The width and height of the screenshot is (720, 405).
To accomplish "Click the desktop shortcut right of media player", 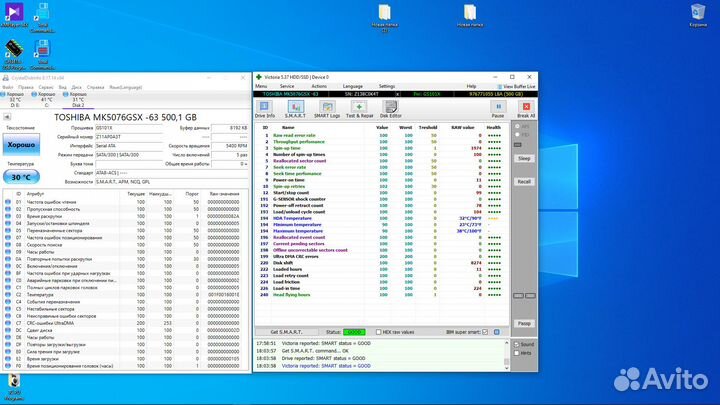I will coord(42,17).
